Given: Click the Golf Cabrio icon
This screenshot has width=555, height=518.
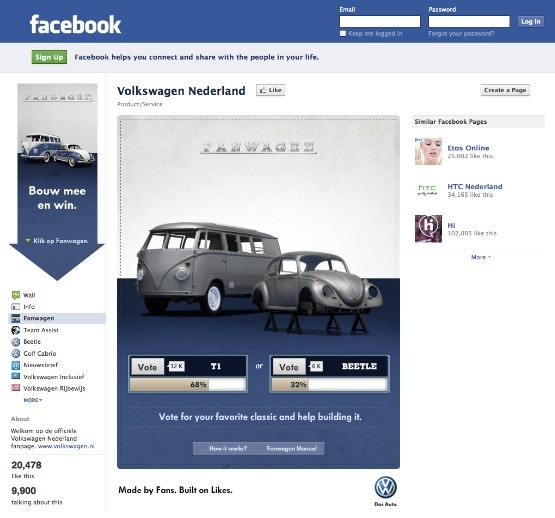Looking at the screenshot, I should click(x=16, y=353).
